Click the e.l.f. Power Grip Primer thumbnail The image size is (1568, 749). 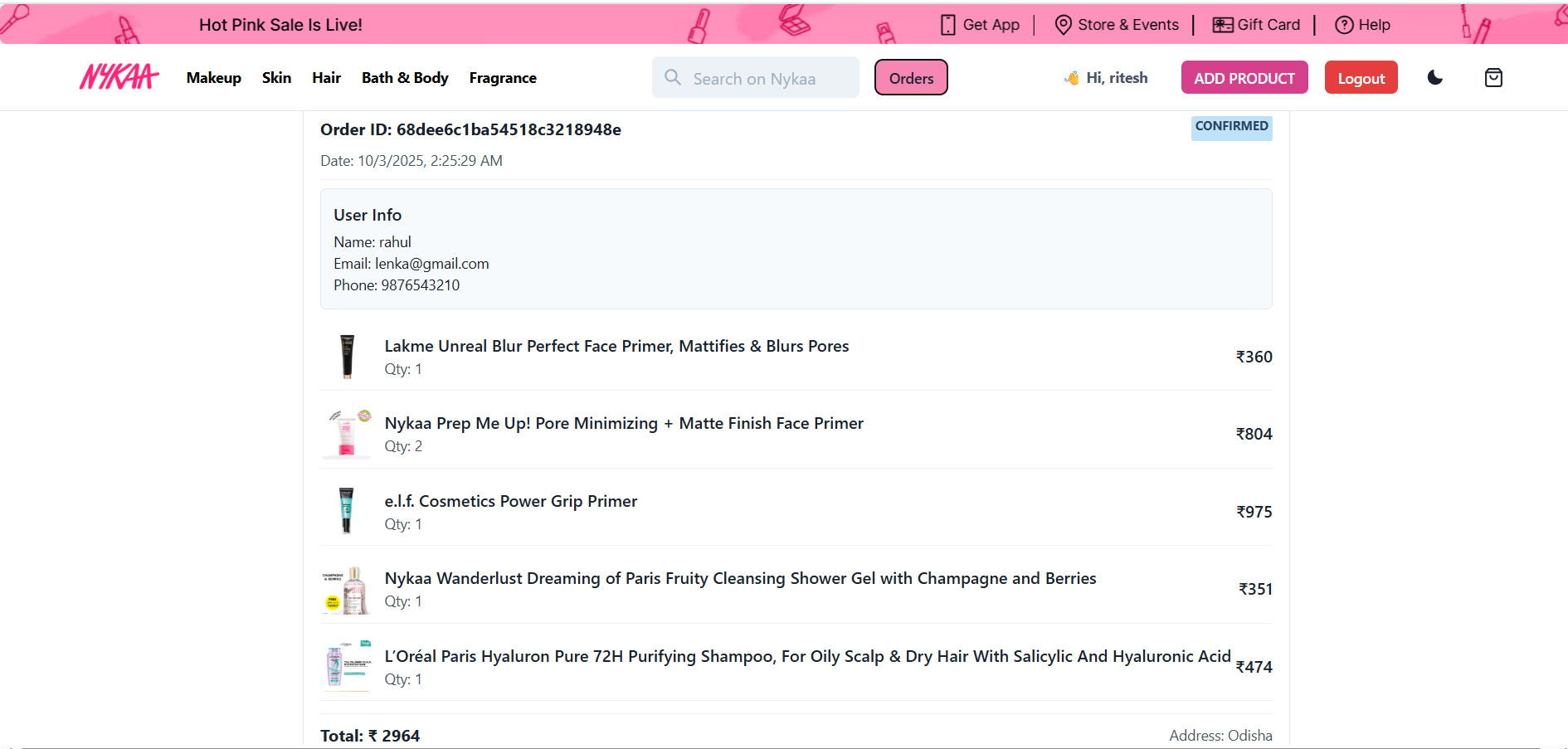[347, 511]
